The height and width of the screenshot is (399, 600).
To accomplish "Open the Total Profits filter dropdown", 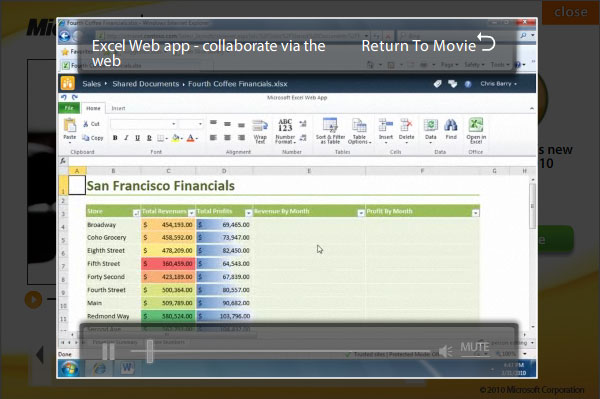I will [248, 213].
